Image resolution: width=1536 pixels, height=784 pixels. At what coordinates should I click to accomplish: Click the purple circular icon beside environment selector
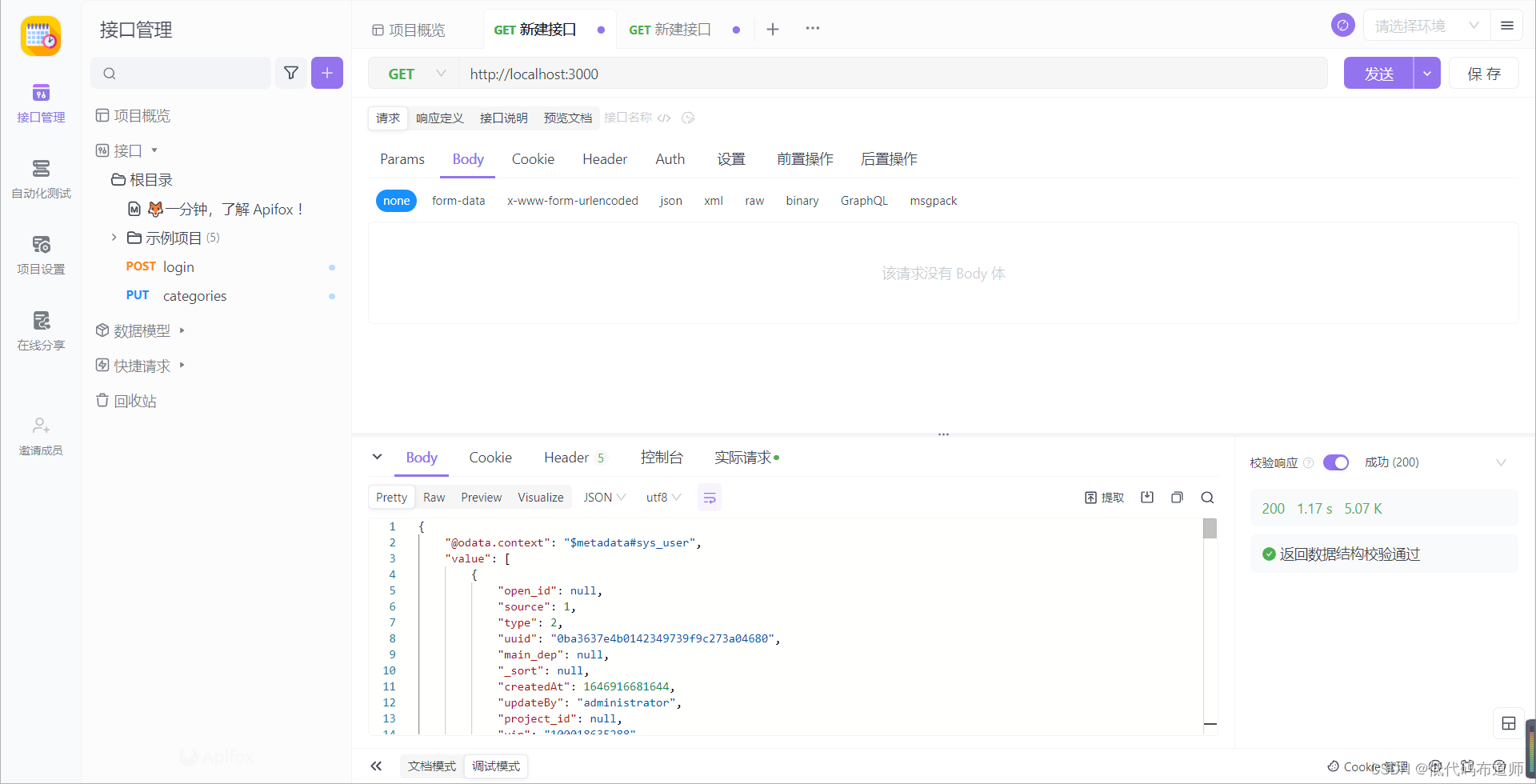tap(1343, 25)
